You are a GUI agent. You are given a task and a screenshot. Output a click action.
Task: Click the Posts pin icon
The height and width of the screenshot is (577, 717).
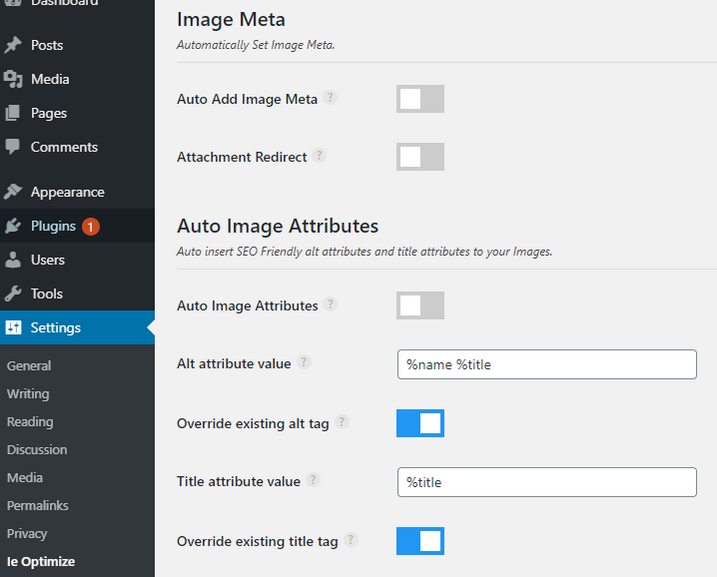pyautogui.click(x=13, y=45)
